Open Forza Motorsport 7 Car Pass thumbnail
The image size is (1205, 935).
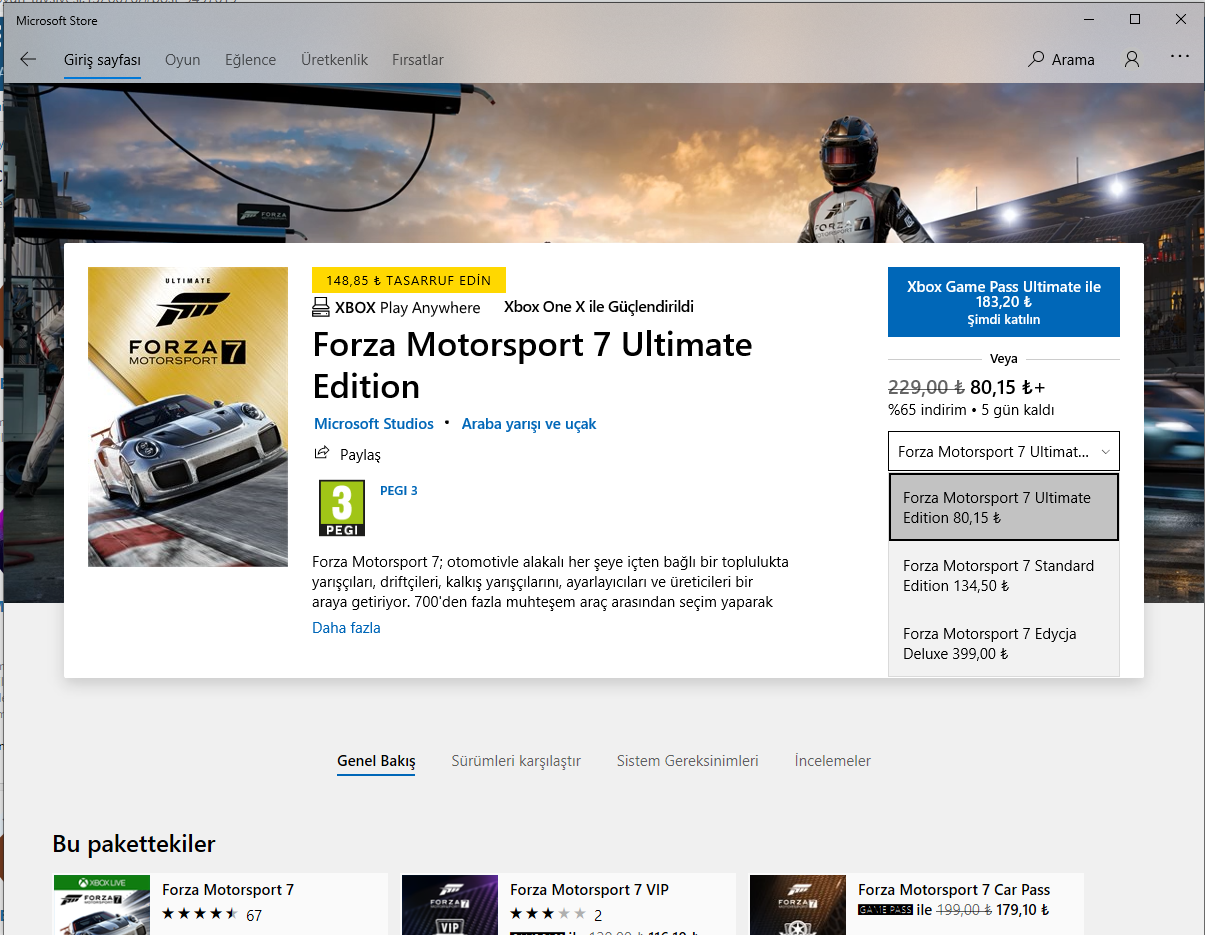coord(798,904)
